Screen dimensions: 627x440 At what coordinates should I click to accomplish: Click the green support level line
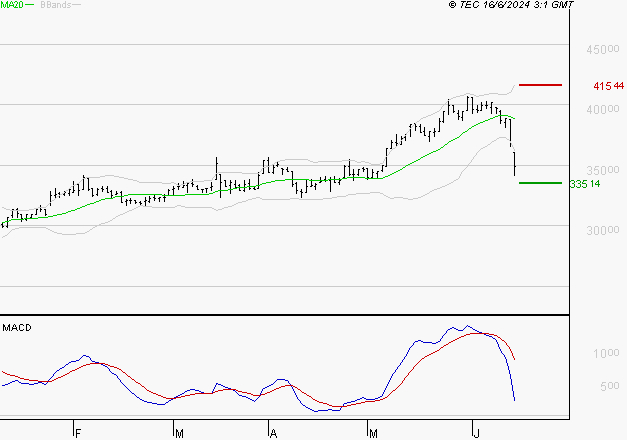pos(540,183)
